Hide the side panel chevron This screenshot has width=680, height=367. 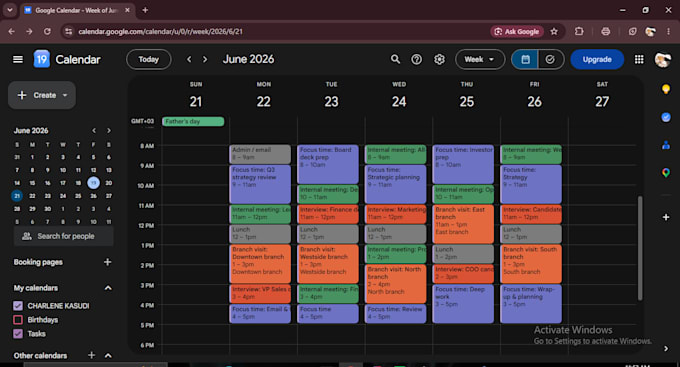[666, 348]
